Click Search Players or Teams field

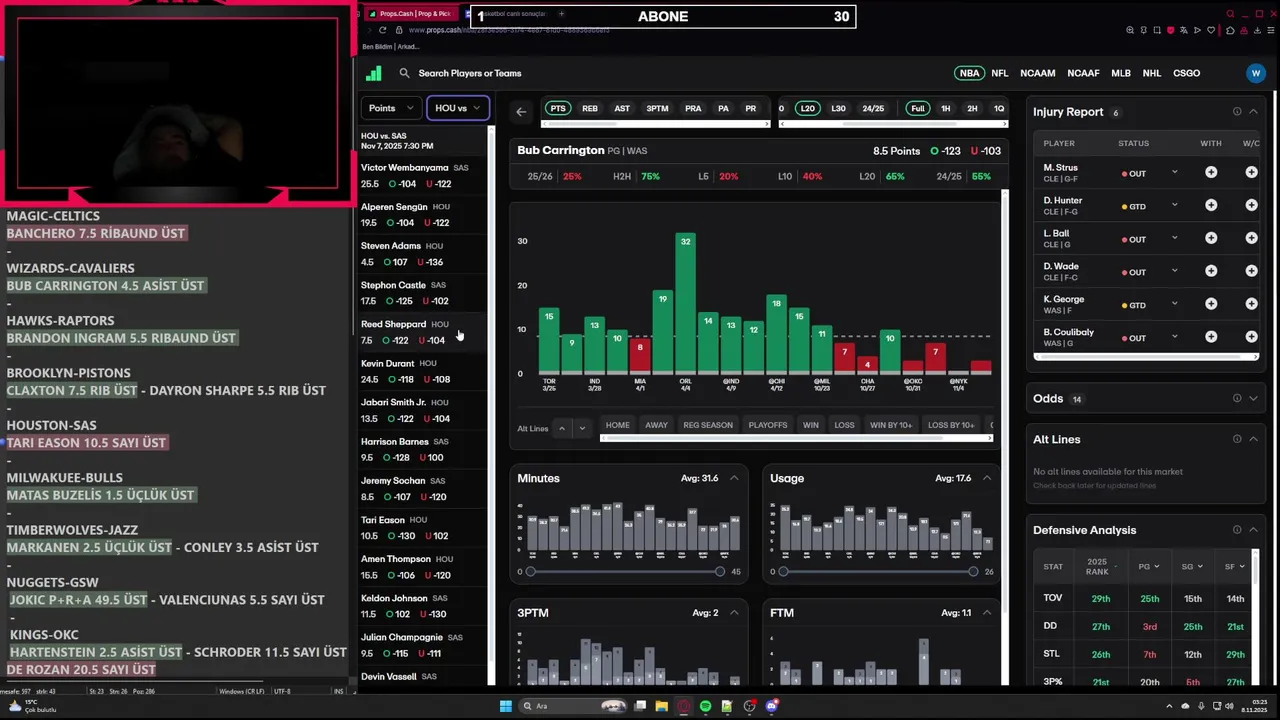(470, 73)
